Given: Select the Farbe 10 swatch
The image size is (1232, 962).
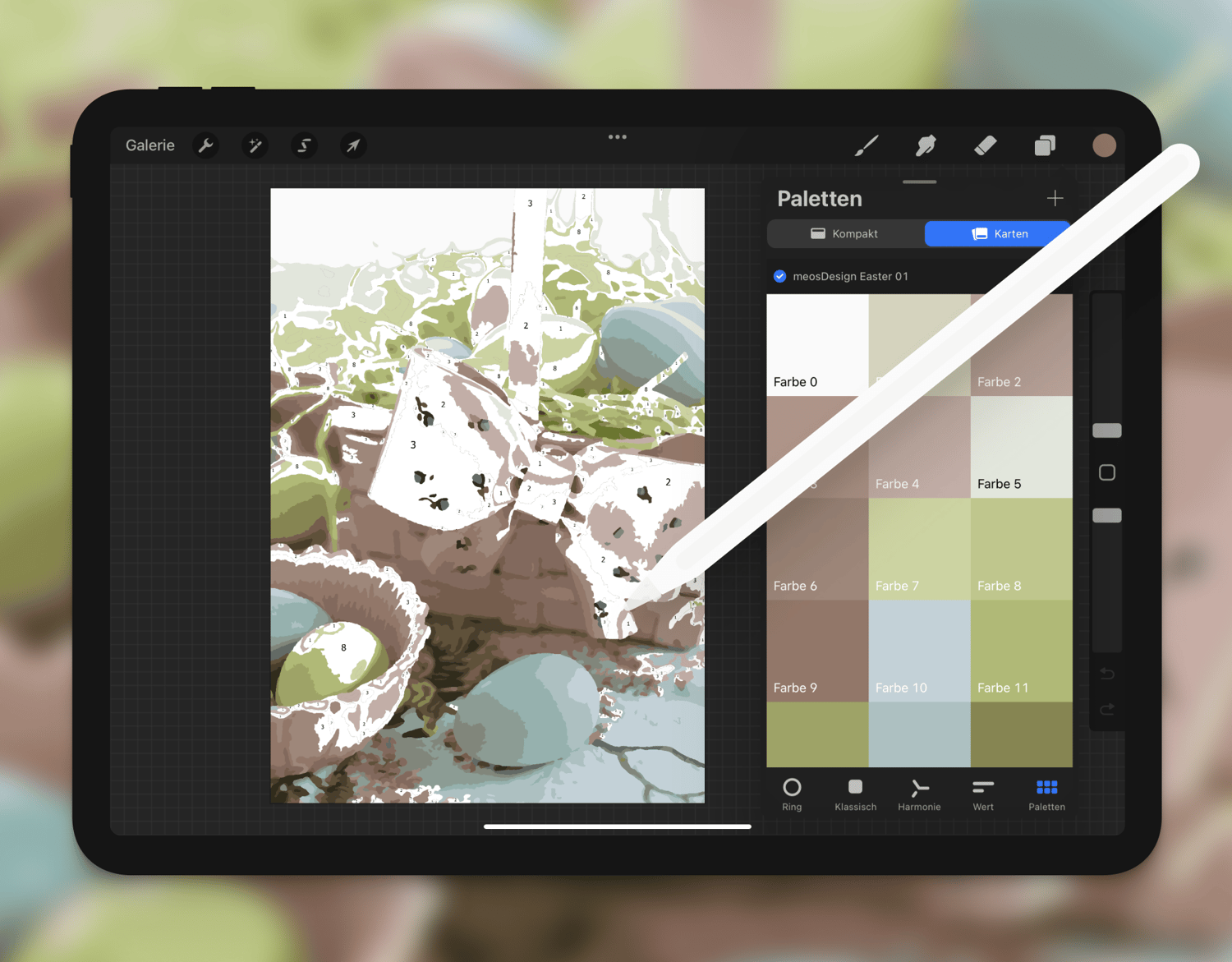Looking at the screenshot, I should click(x=919, y=651).
